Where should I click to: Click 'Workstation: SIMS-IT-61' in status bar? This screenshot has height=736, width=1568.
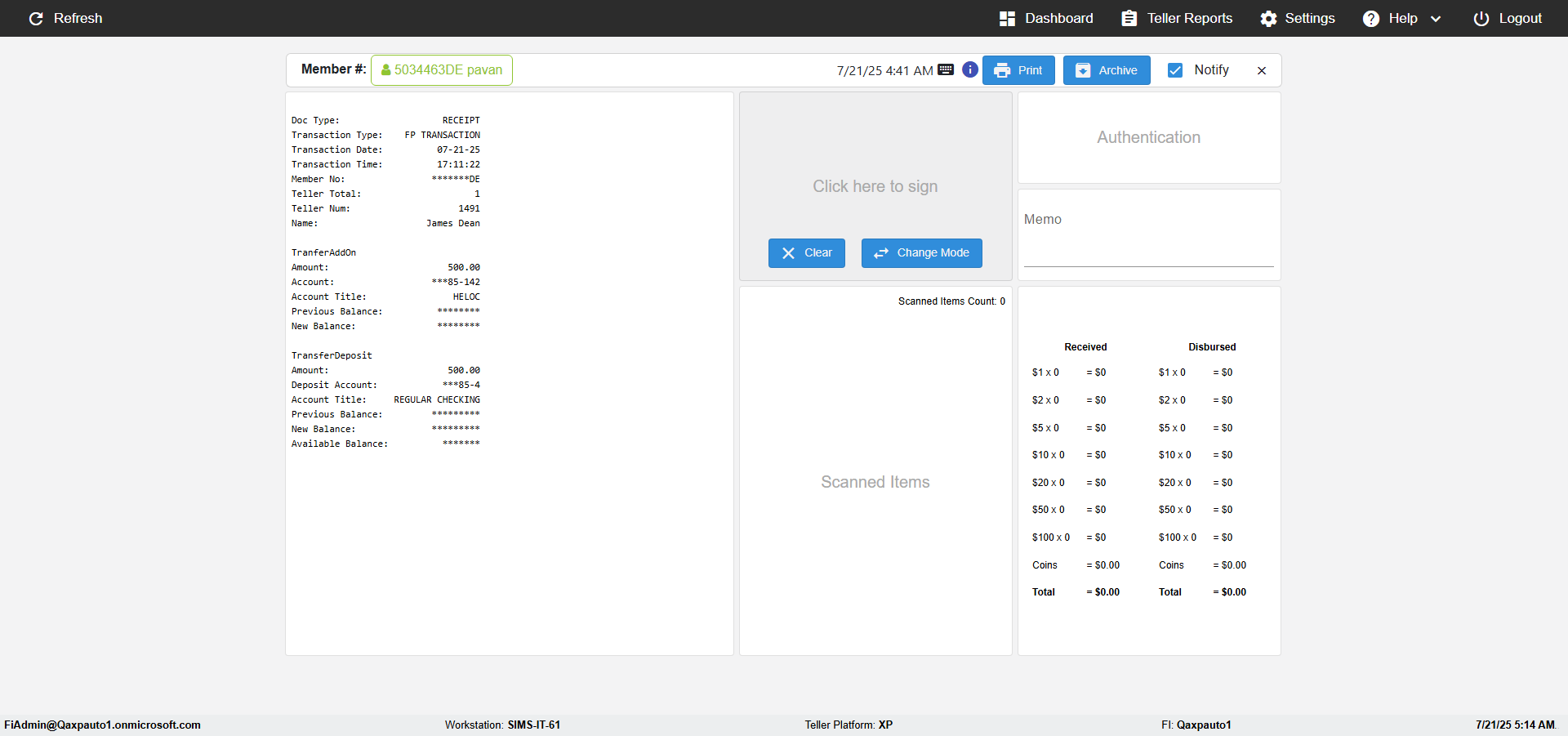click(502, 725)
